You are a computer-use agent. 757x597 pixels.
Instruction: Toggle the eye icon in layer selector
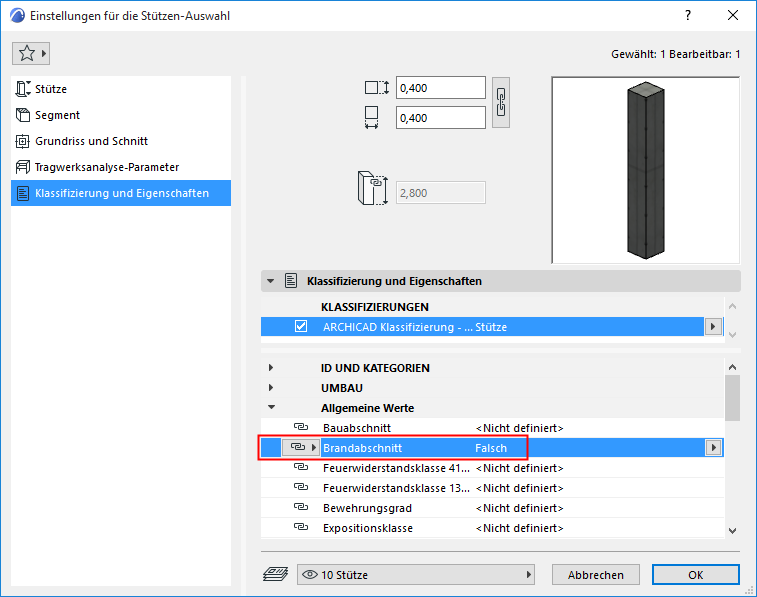[309, 575]
